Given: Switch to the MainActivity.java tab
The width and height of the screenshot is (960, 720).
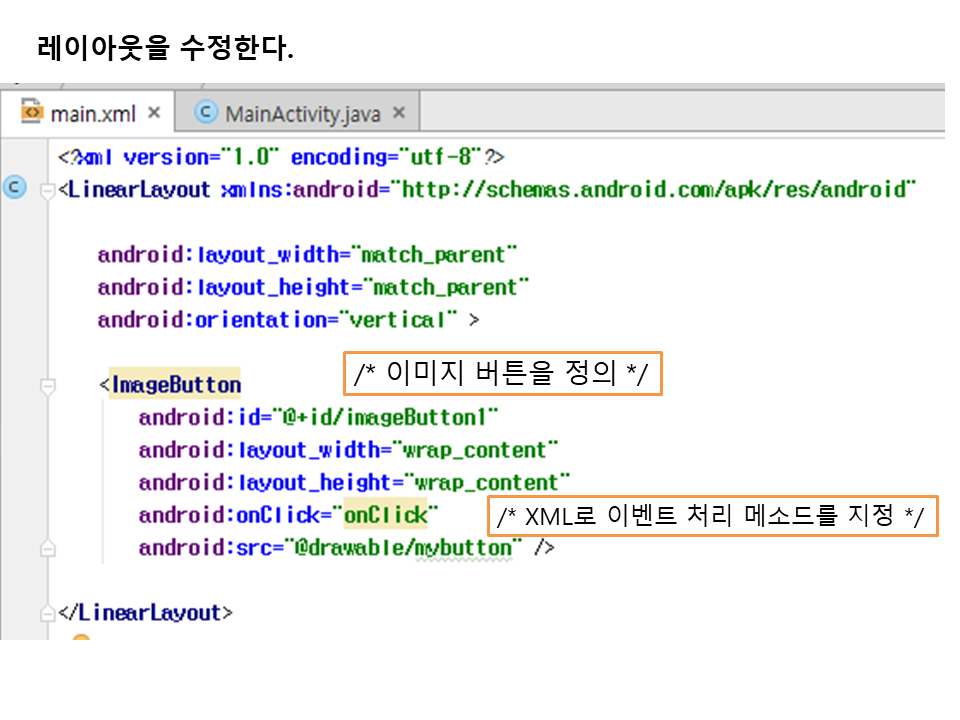Looking at the screenshot, I should tap(302, 114).
